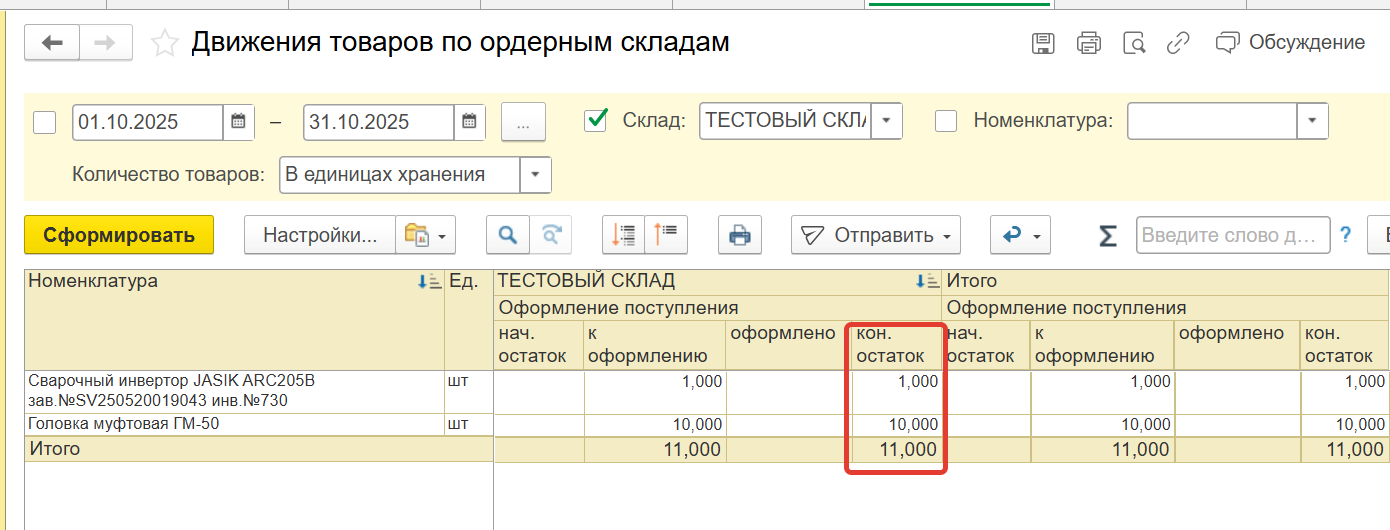This screenshot has height=530, width=1390.
Task: Open the Отправить dropdown menu
Action: [876, 235]
